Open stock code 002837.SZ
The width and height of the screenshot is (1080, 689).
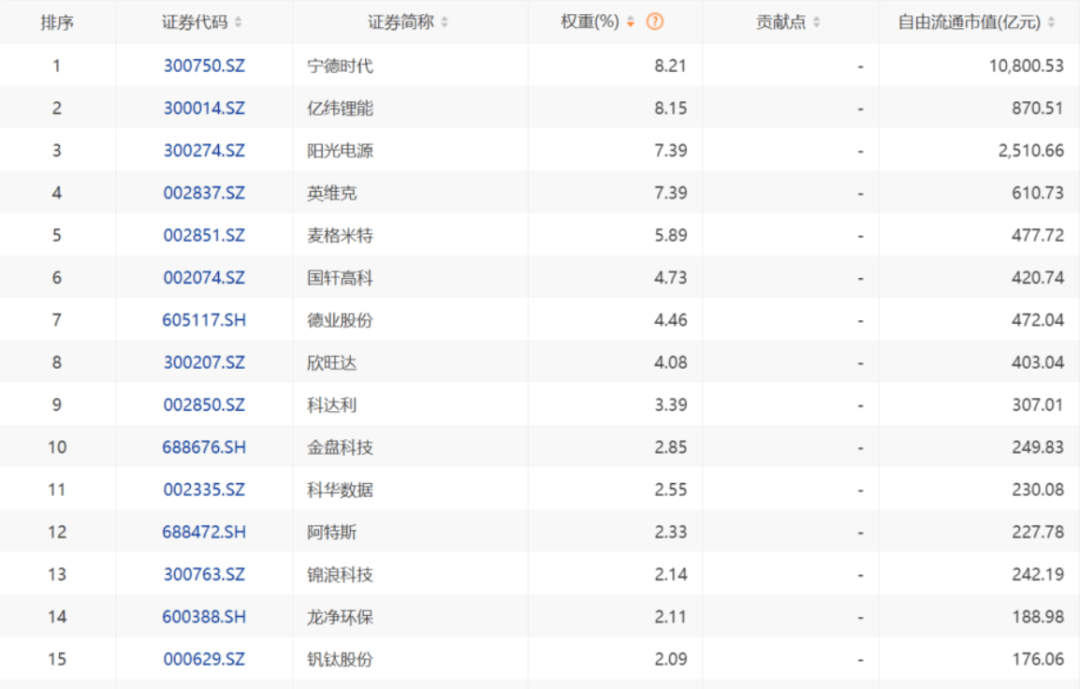tap(204, 193)
